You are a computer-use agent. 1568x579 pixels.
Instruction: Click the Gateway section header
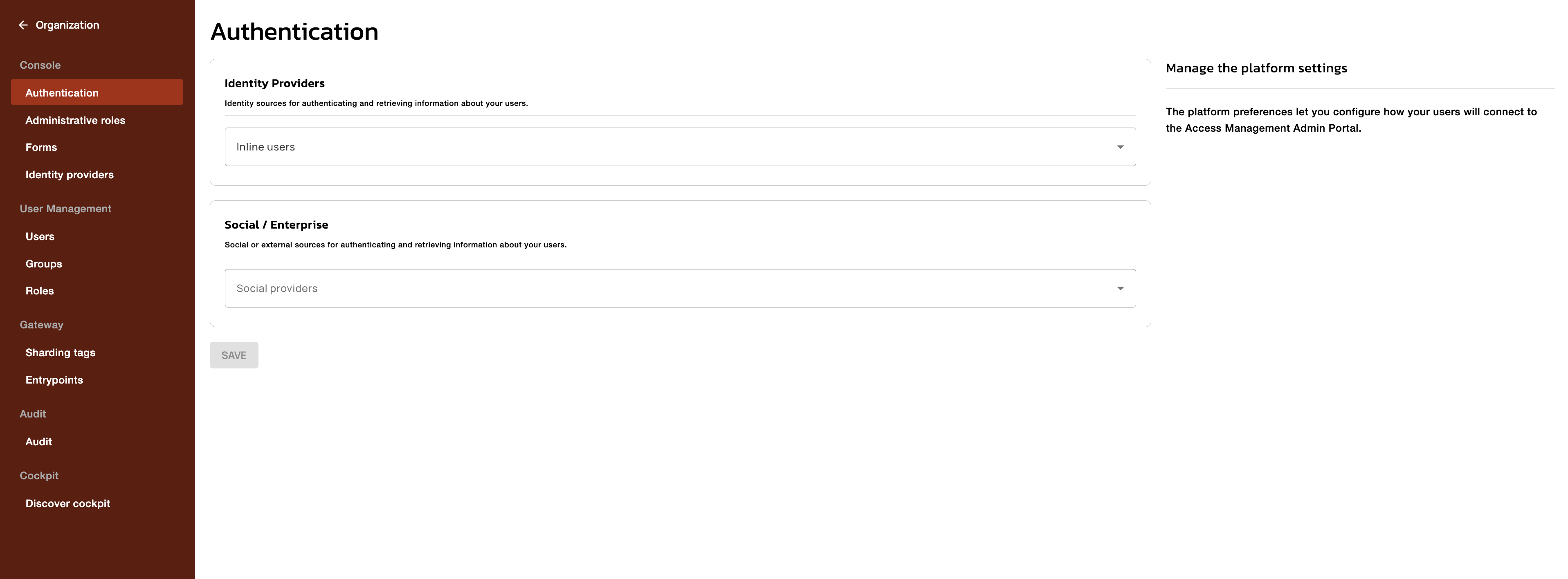(x=41, y=325)
